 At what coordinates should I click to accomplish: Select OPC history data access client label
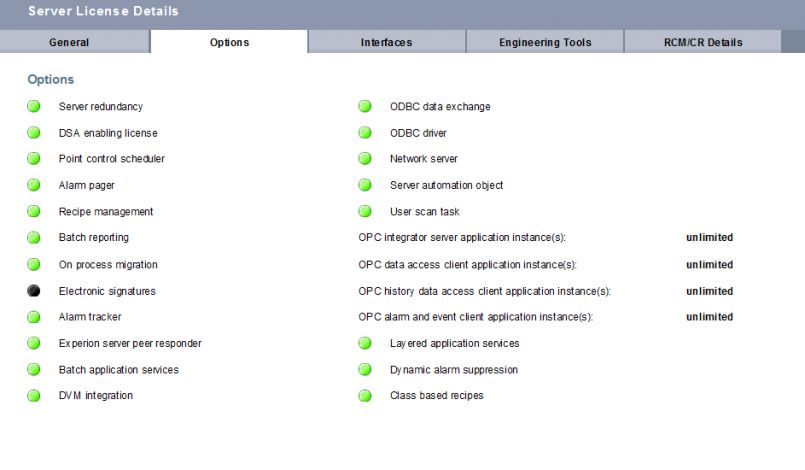485,291
